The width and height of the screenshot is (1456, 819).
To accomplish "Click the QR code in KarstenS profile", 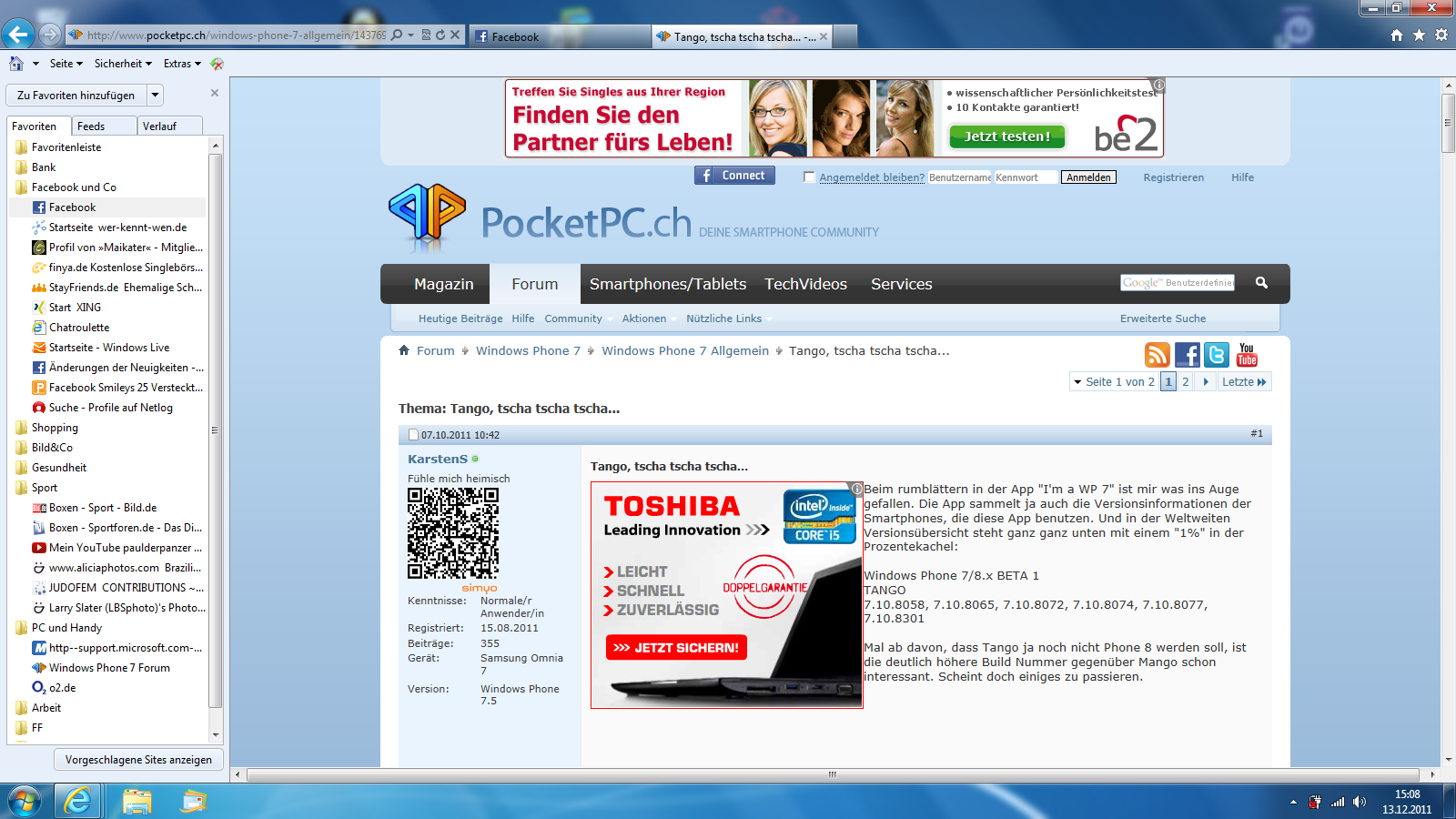I will (453, 533).
